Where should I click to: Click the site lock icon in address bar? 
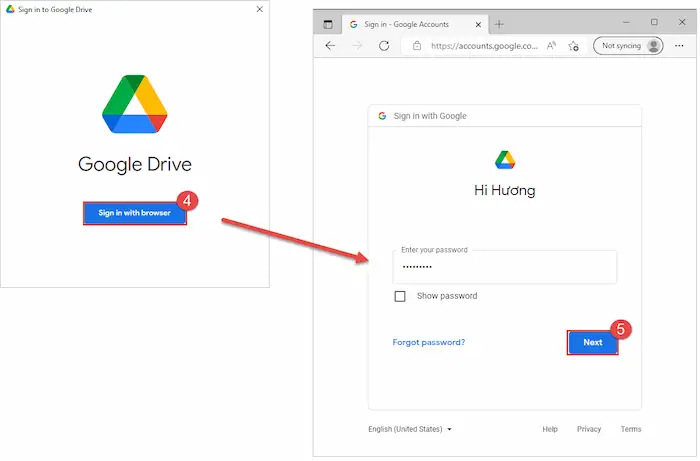pos(417,46)
